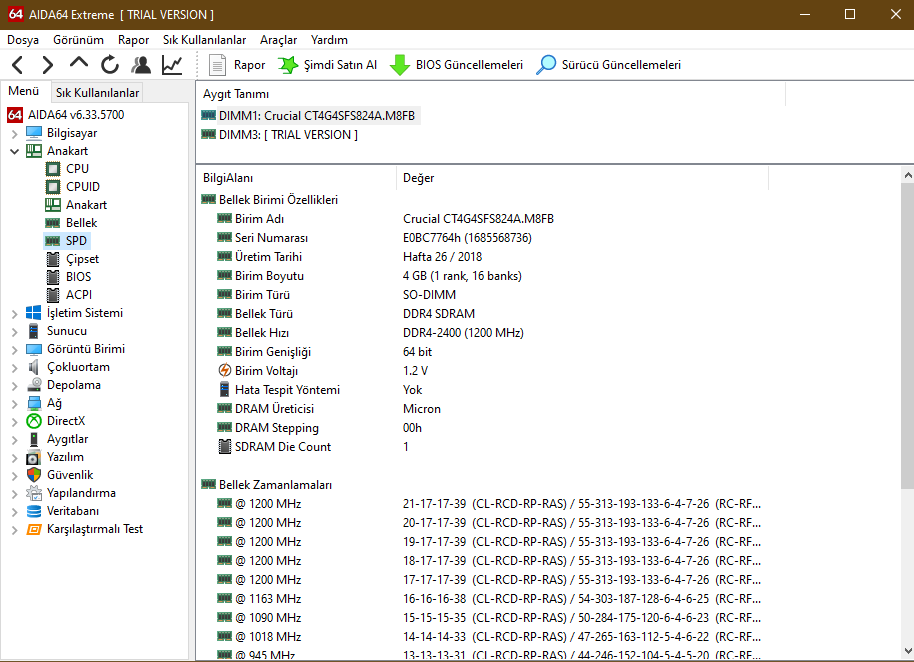Open the Yardım menu
Image resolution: width=914 pixels, height=662 pixels.
[x=329, y=40]
